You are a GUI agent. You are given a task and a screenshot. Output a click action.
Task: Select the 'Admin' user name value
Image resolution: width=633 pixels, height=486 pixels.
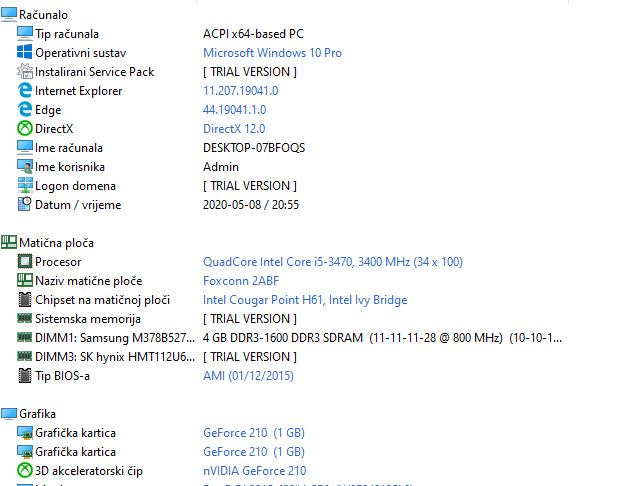(x=221, y=167)
